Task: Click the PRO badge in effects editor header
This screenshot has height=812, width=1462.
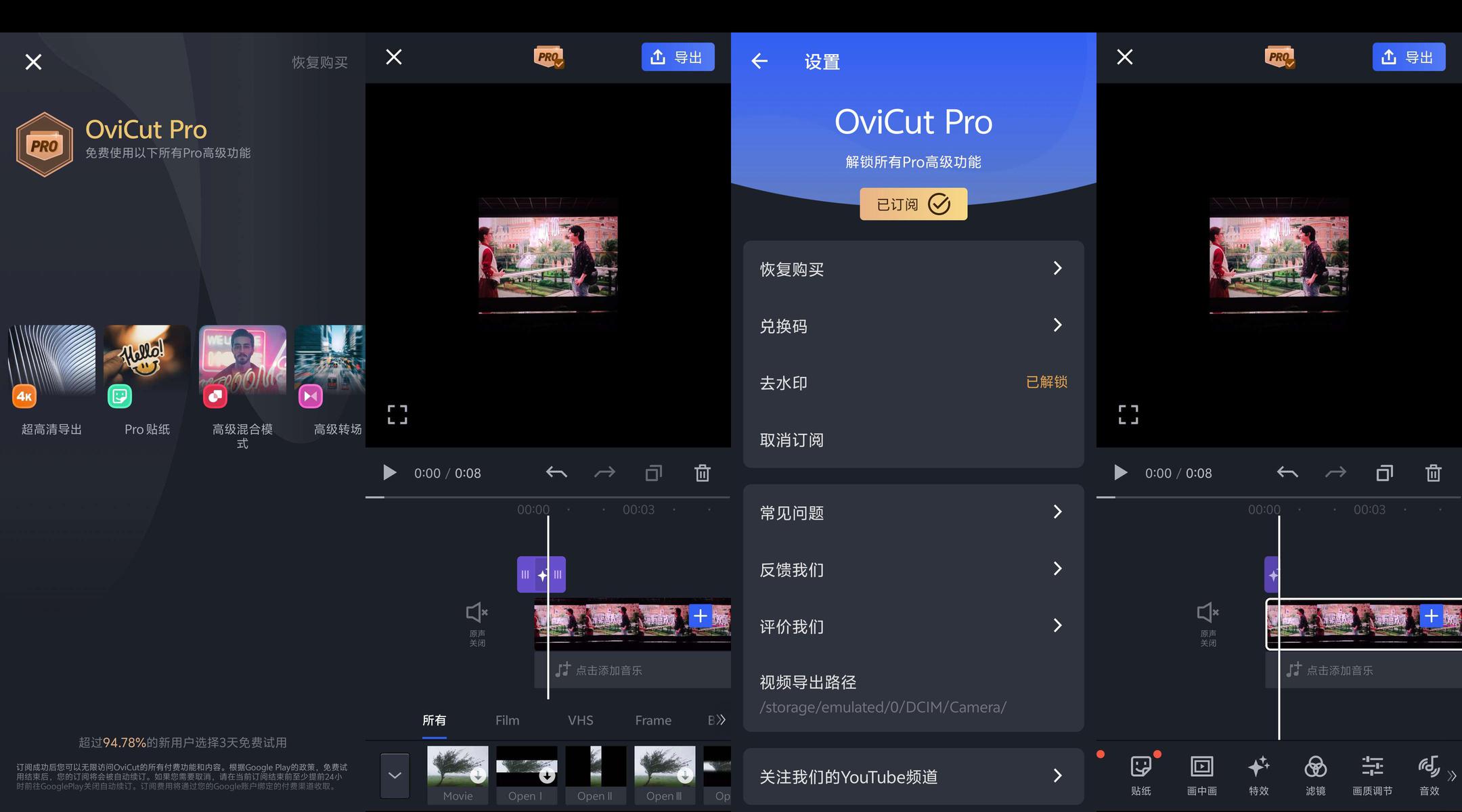Action: (x=549, y=58)
